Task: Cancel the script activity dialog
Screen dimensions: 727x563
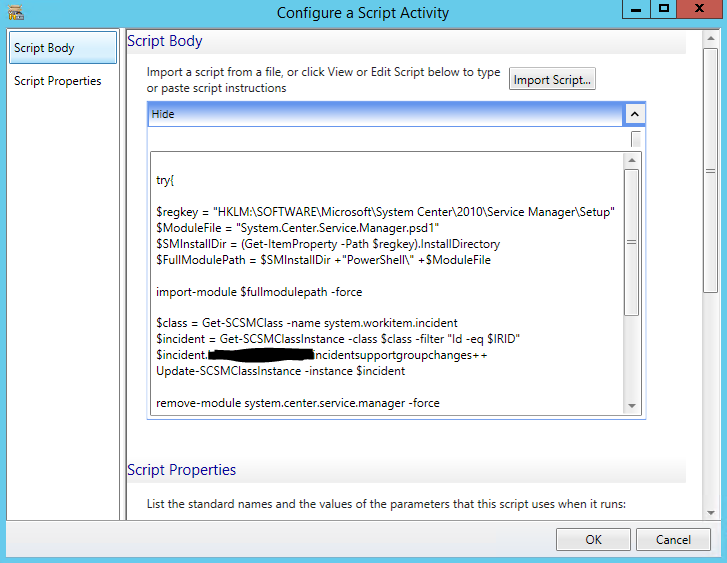Action: pos(673,539)
